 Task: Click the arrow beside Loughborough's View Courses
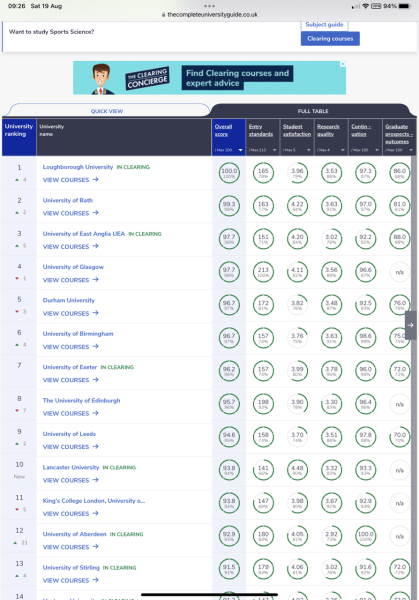click(x=95, y=179)
